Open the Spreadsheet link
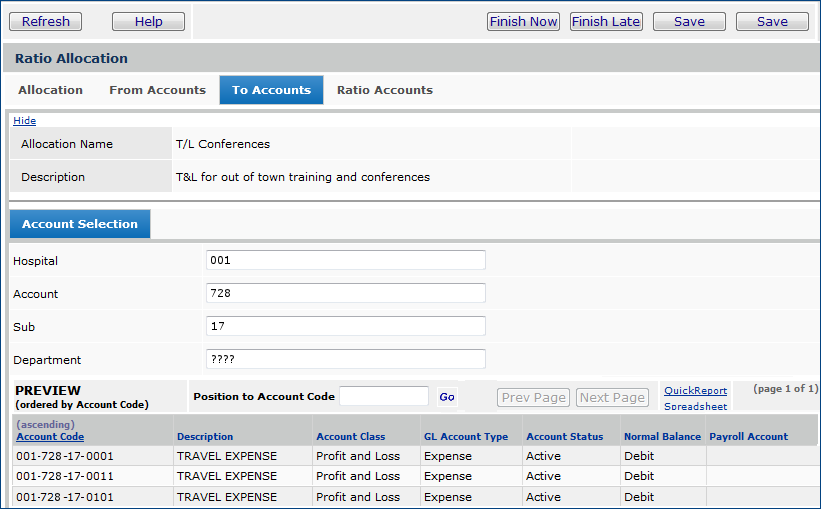Viewport: 821px width, 509px height. (x=695, y=407)
